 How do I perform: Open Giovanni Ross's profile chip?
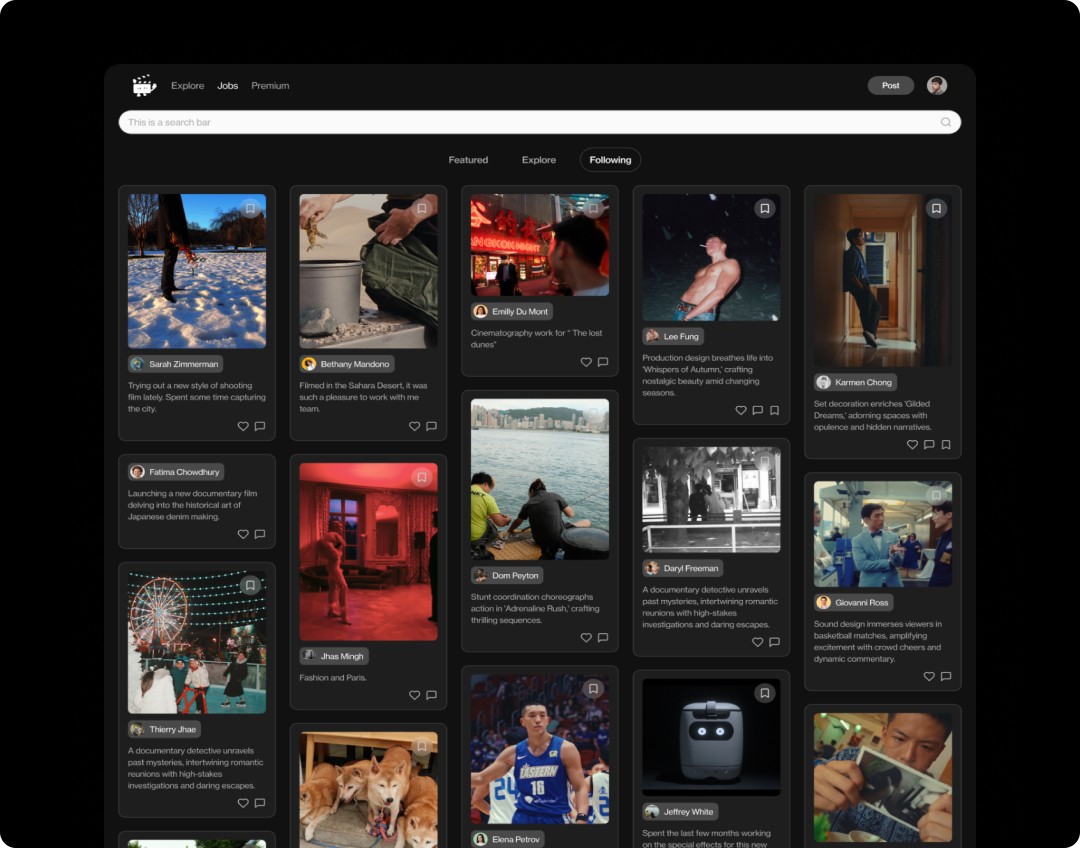(853, 603)
